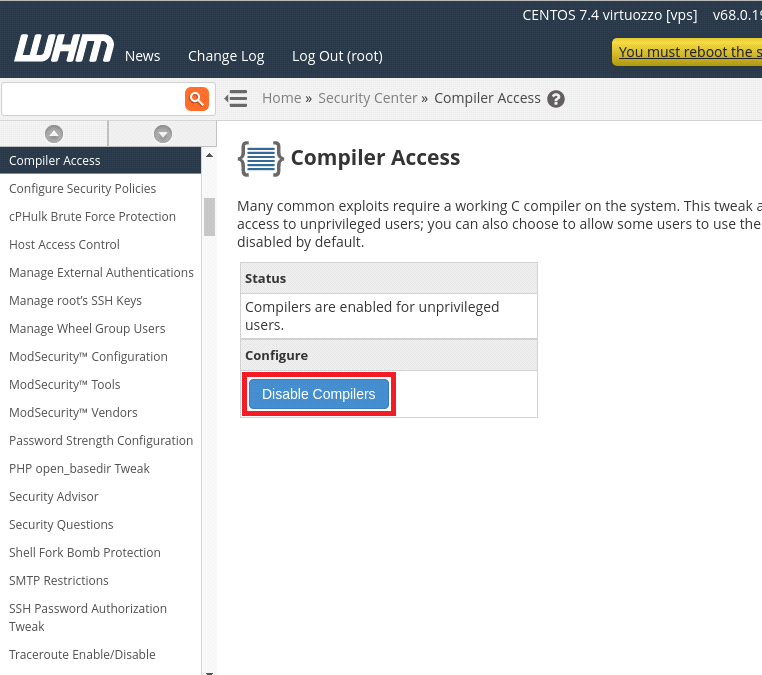Viewport: 762px width, 675px height.
Task: Click the Compiler Access page heading
Action: tap(375, 157)
